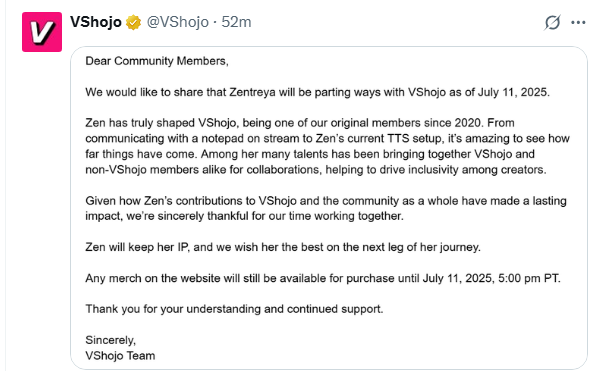
Task: Click the merch availability until 5:00 pm PT line
Action: click(323, 278)
